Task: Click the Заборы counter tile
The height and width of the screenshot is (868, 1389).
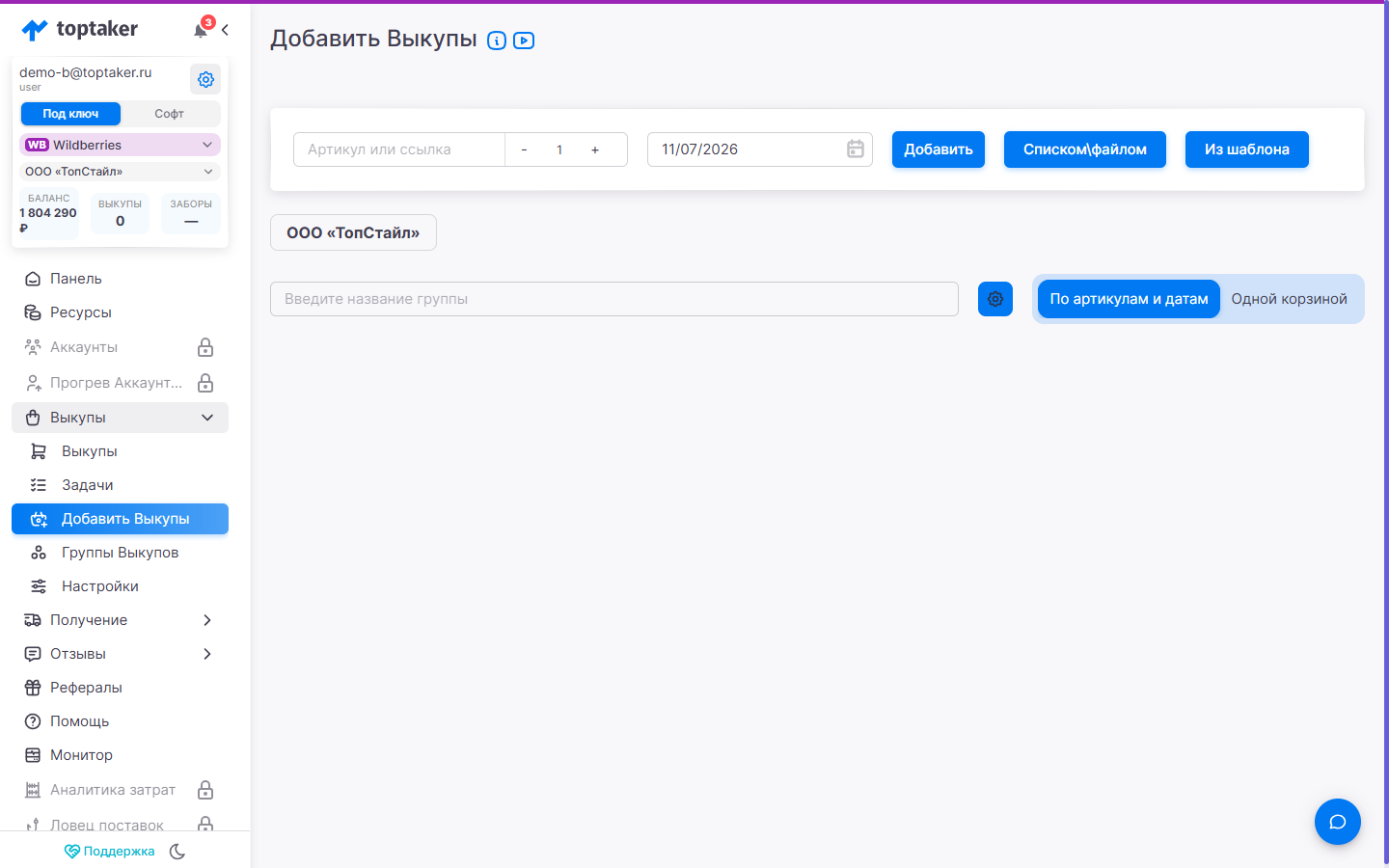Action: (191, 213)
